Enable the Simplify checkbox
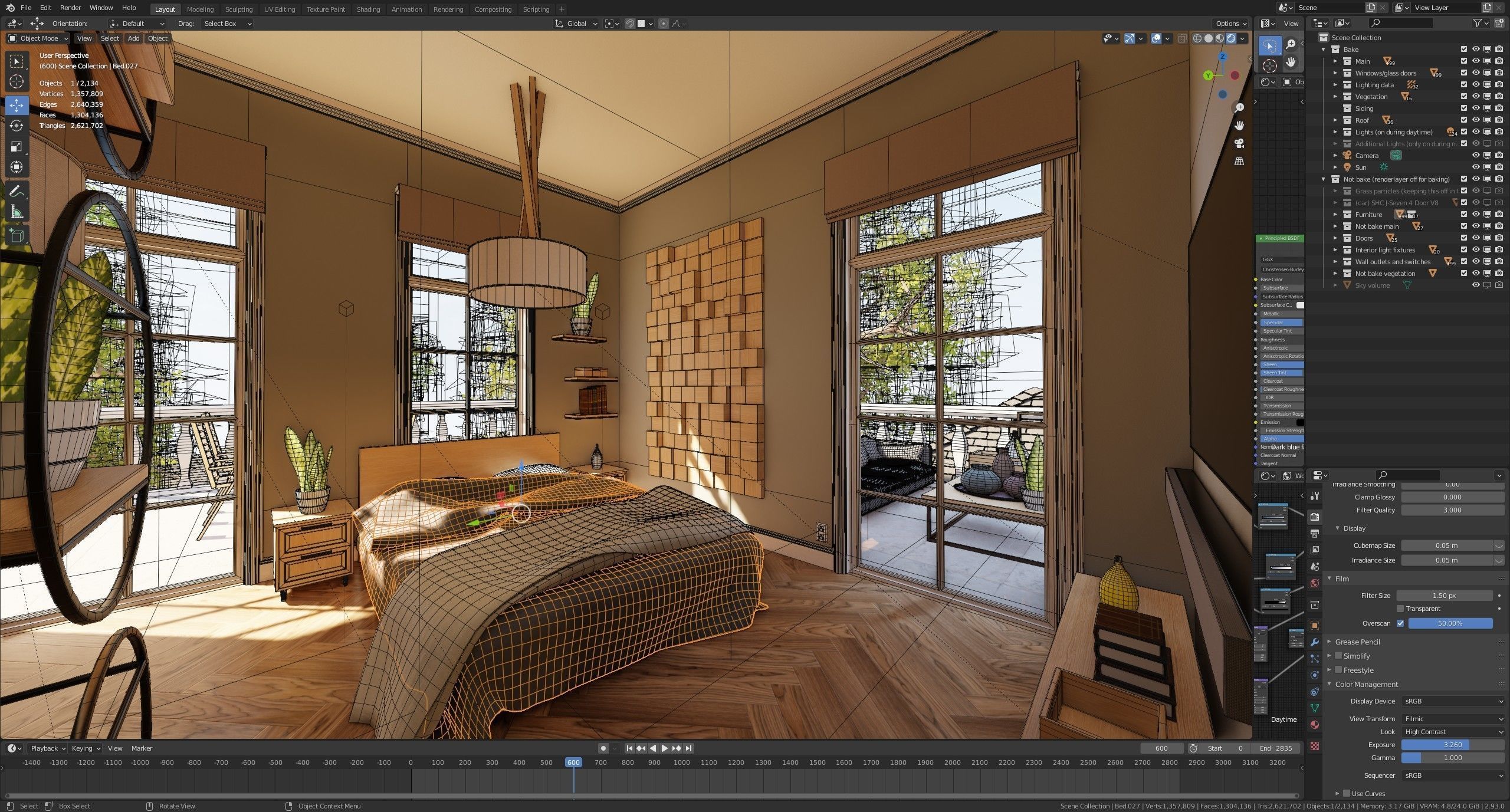1510x812 pixels. point(1338,656)
